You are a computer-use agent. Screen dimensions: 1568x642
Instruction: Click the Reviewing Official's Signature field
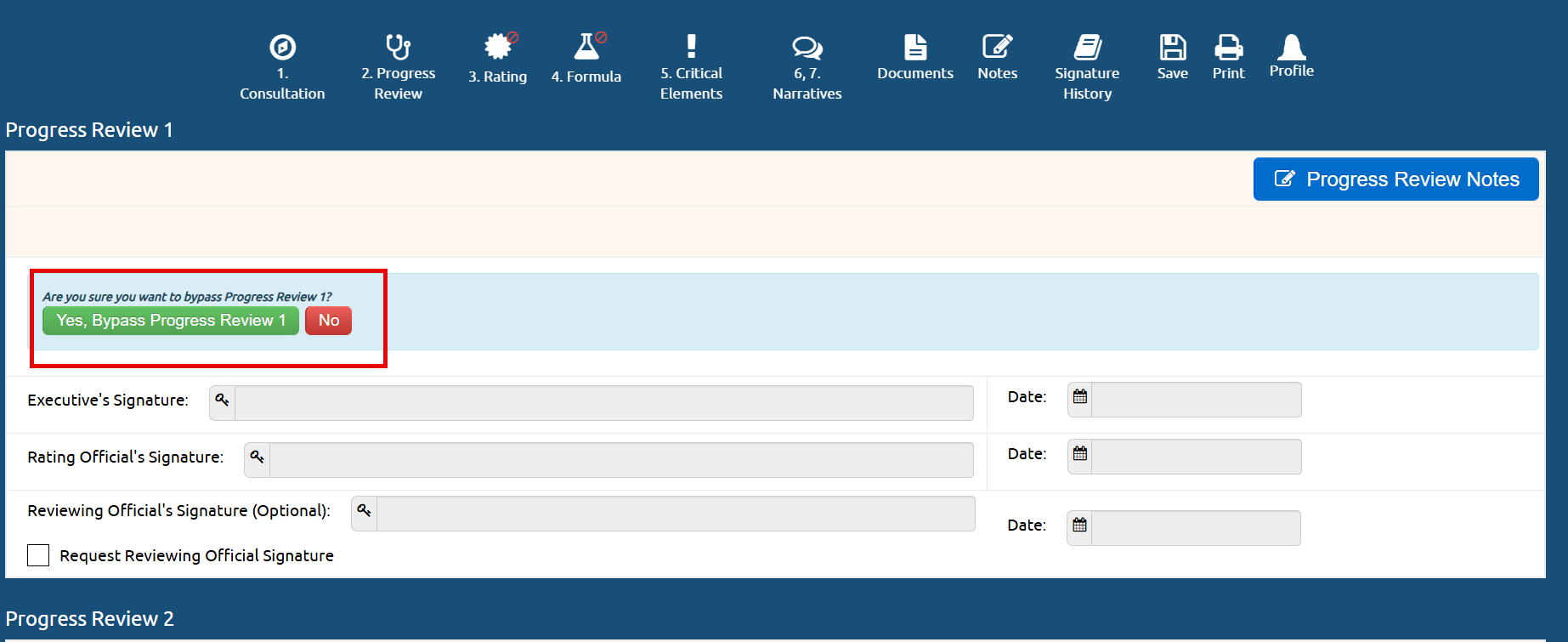[x=676, y=514]
